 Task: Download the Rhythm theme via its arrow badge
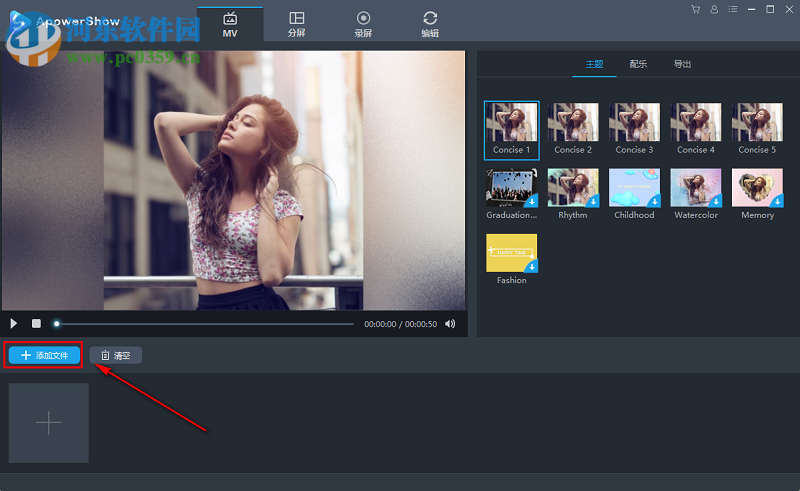click(x=593, y=202)
